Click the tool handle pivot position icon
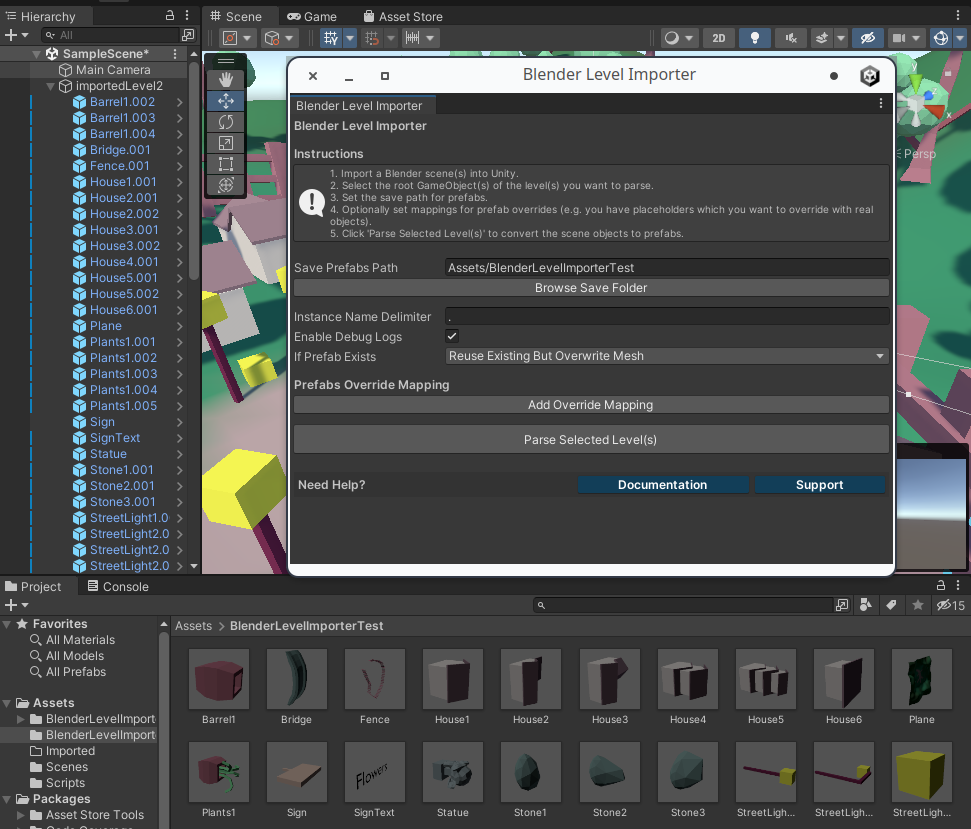The image size is (971, 829). click(230, 38)
